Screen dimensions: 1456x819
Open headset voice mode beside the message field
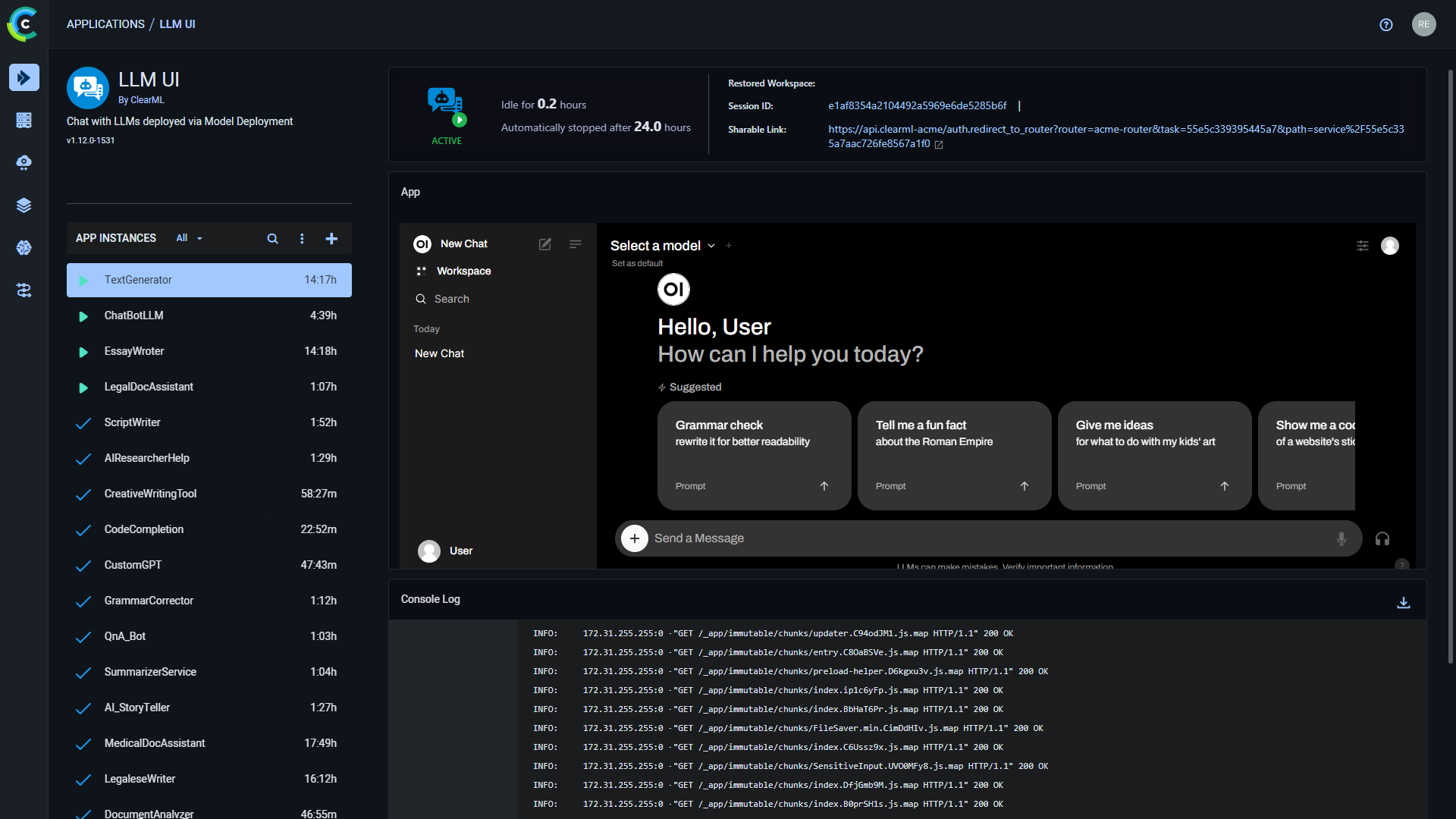(x=1382, y=538)
